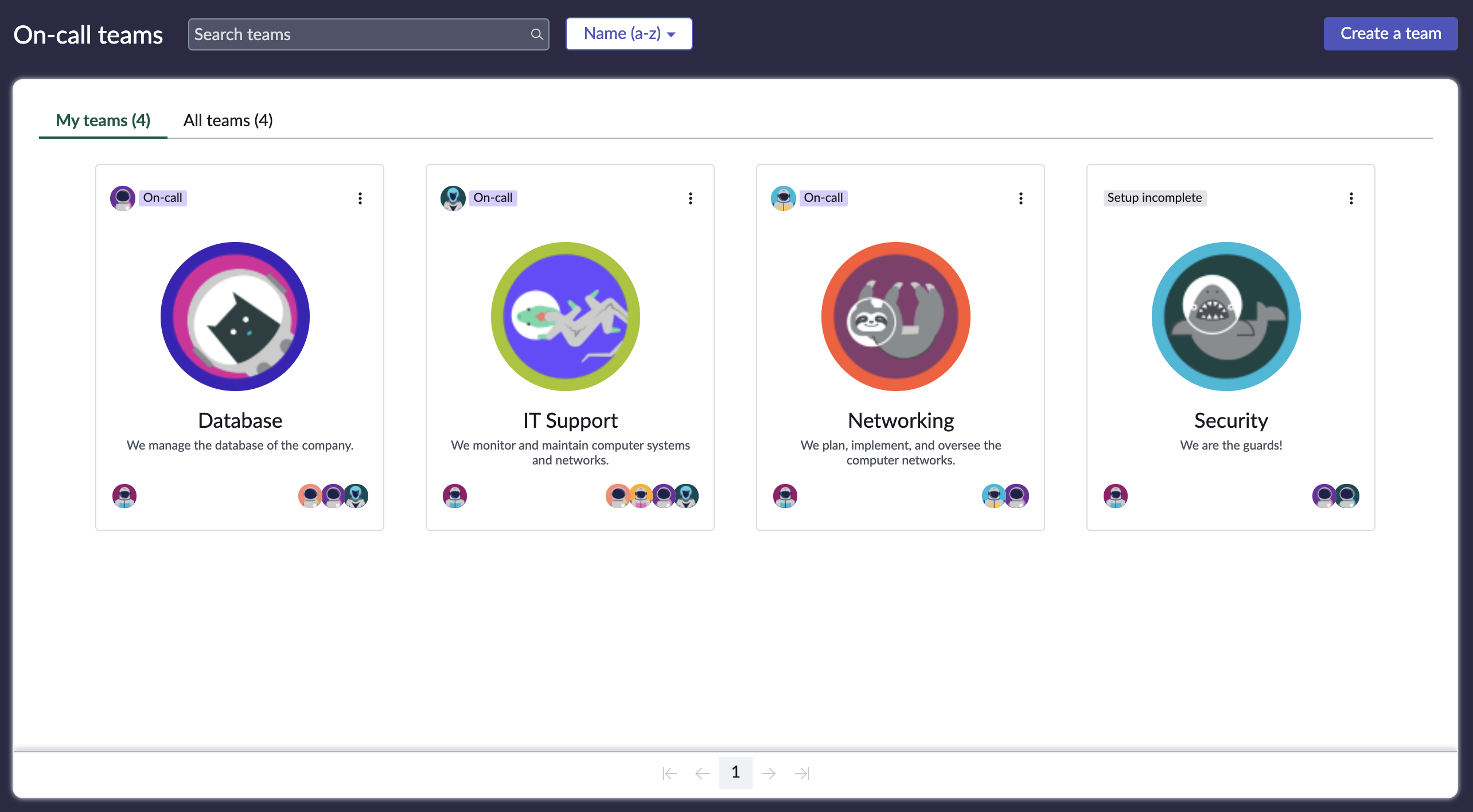Open the IT Support card three-dot menu
Screen dimensions: 1473x812
(x=691, y=198)
